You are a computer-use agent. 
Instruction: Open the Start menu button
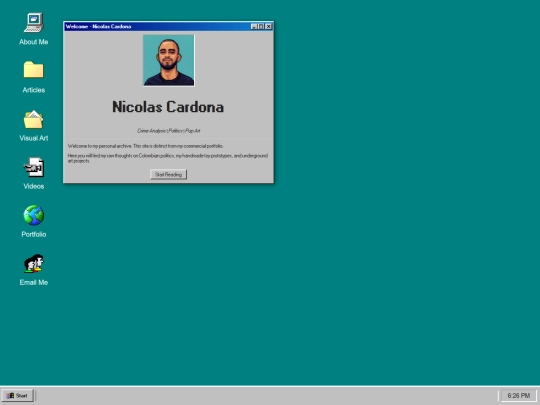pos(17,395)
